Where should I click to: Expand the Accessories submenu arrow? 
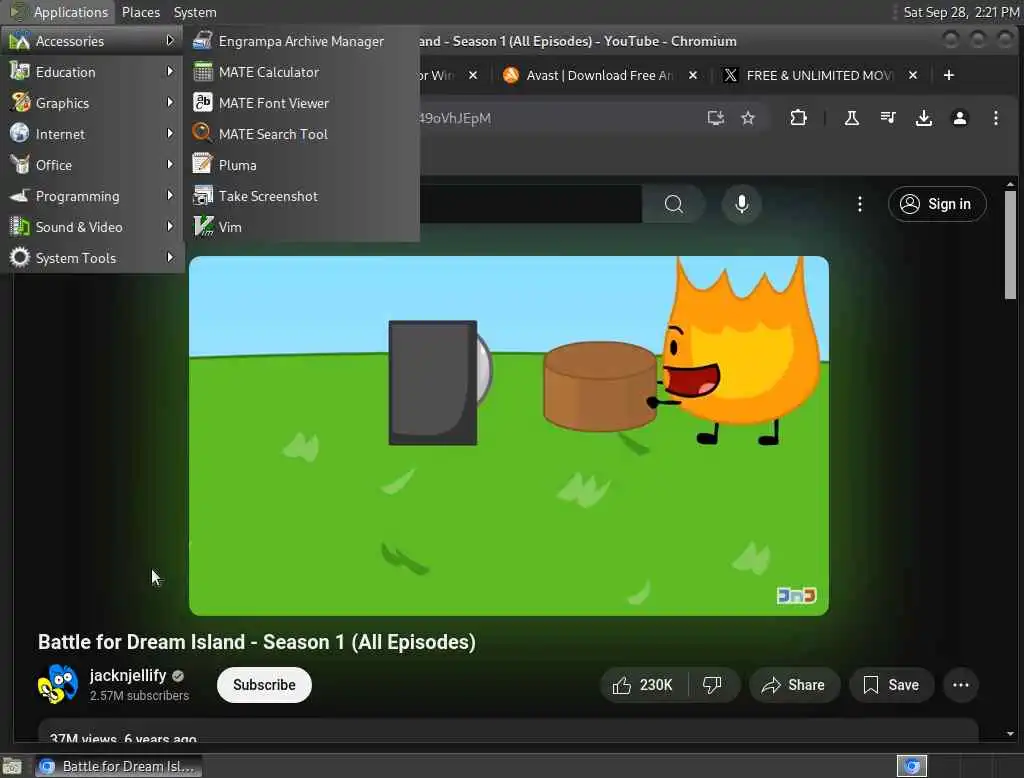point(170,41)
